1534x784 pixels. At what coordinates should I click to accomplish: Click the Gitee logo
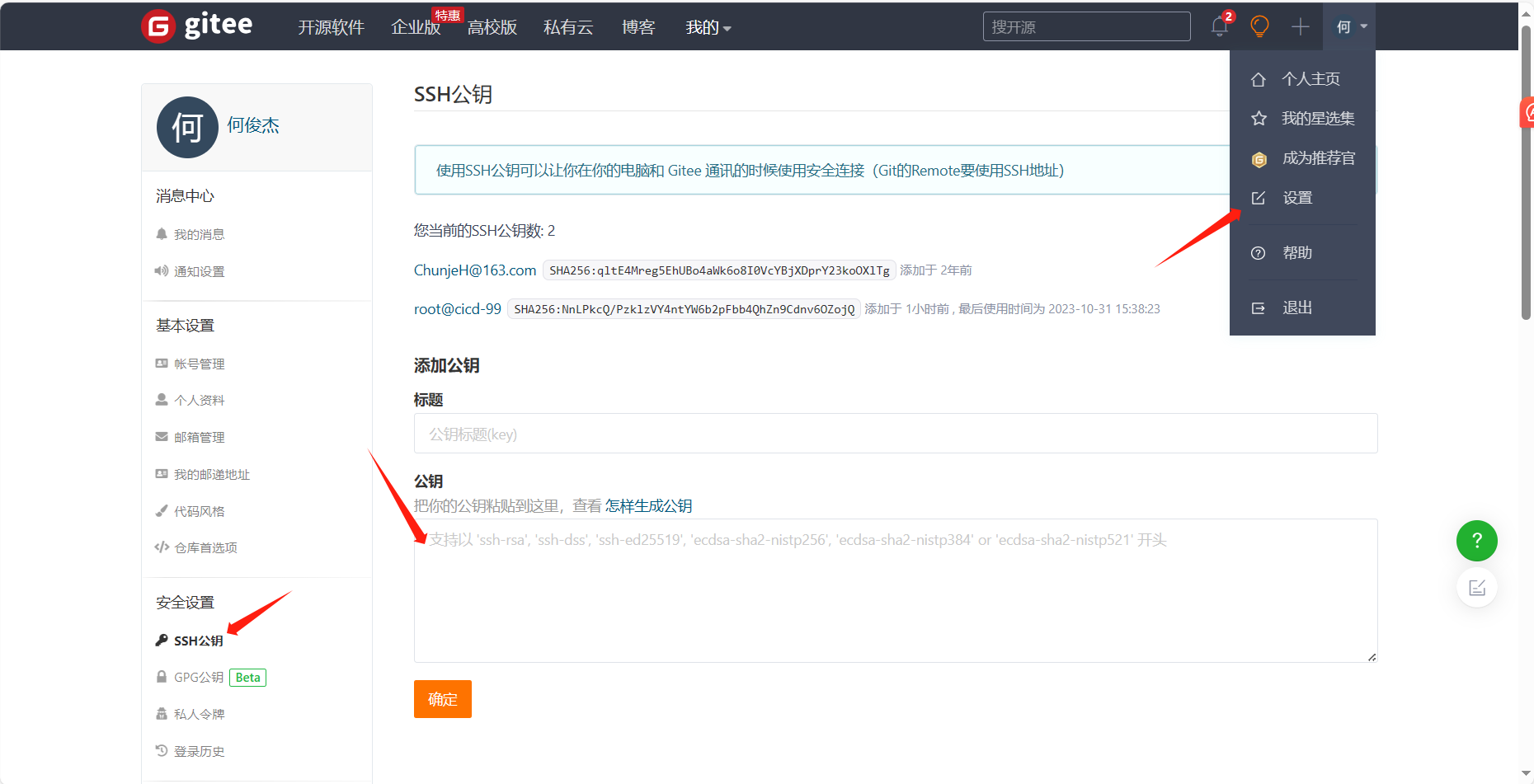pyautogui.click(x=197, y=26)
